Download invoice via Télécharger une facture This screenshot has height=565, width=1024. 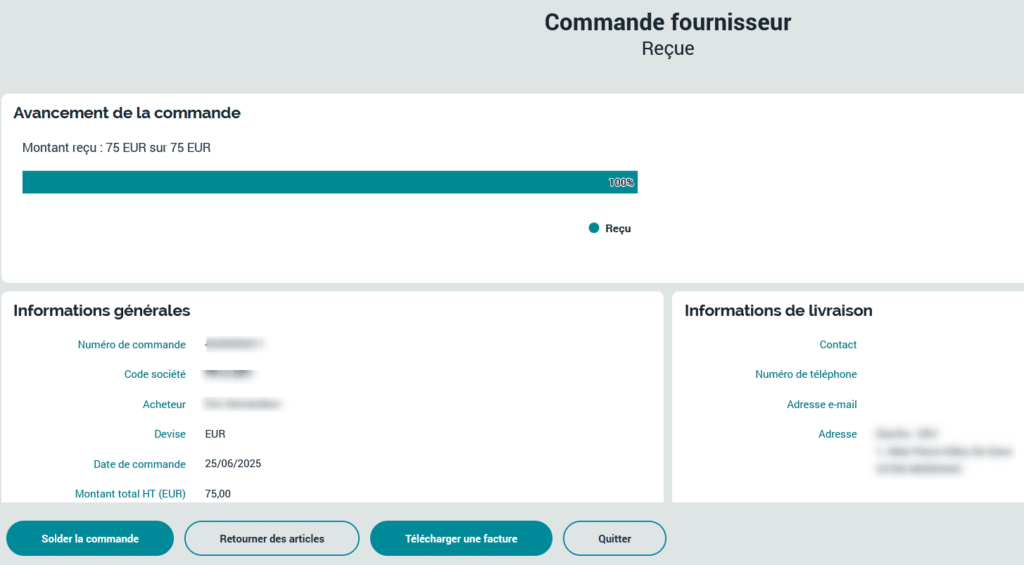(461, 538)
